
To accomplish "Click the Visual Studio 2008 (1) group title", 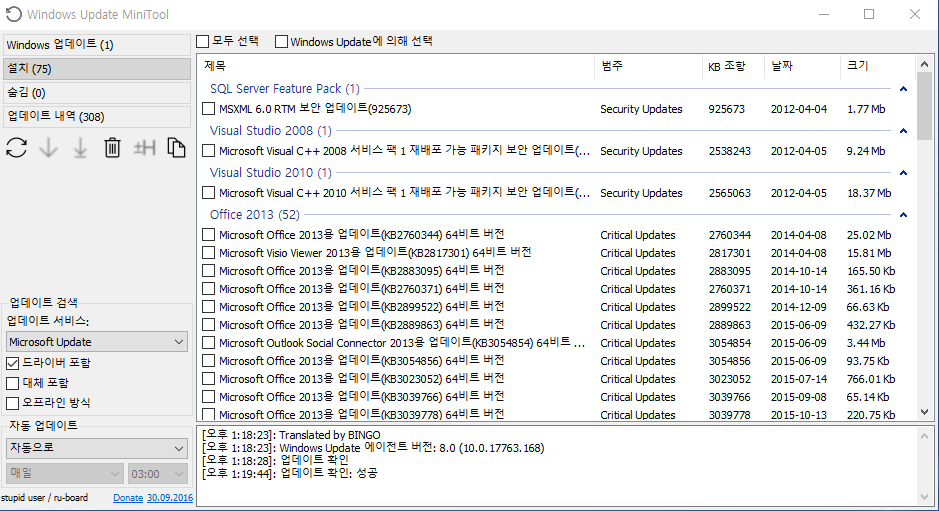I will 271,131.
